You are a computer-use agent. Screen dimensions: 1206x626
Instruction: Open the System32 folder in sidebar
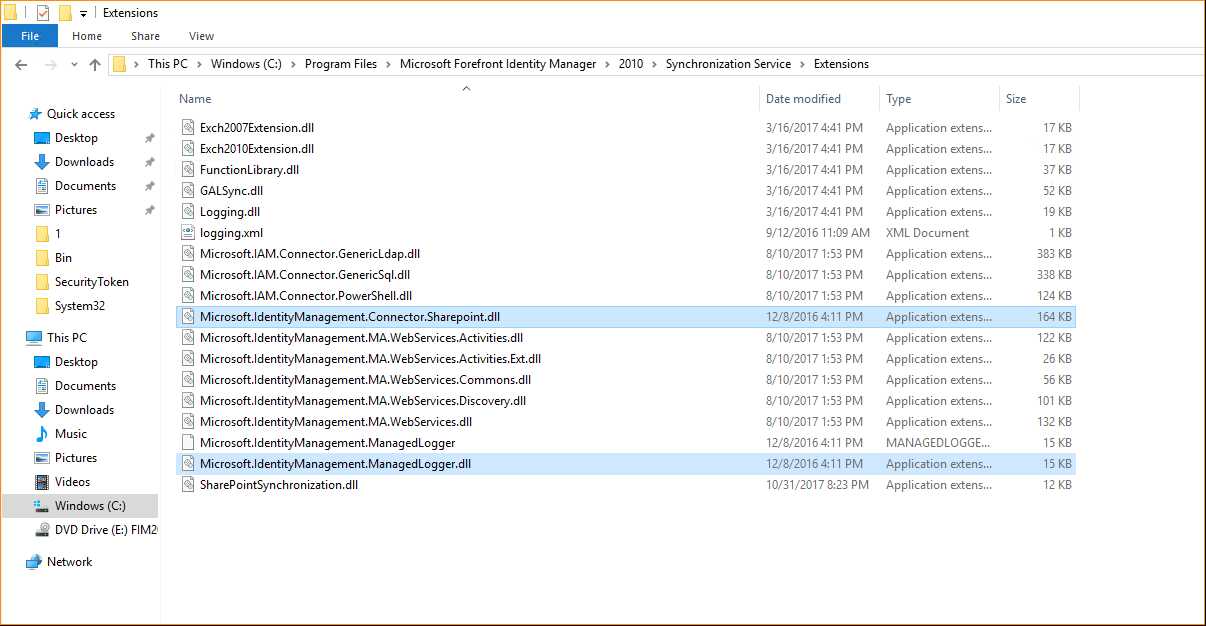pos(80,306)
